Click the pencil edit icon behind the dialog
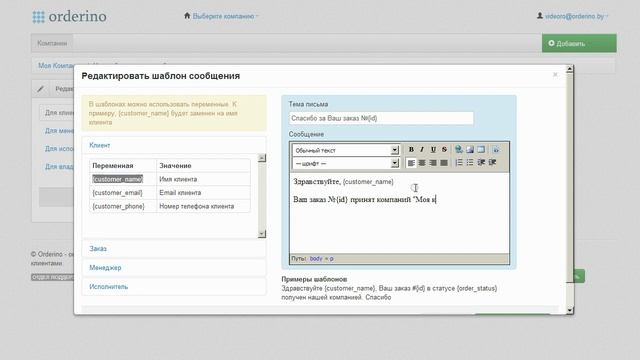The image size is (640, 360). [x=40, y=89]
